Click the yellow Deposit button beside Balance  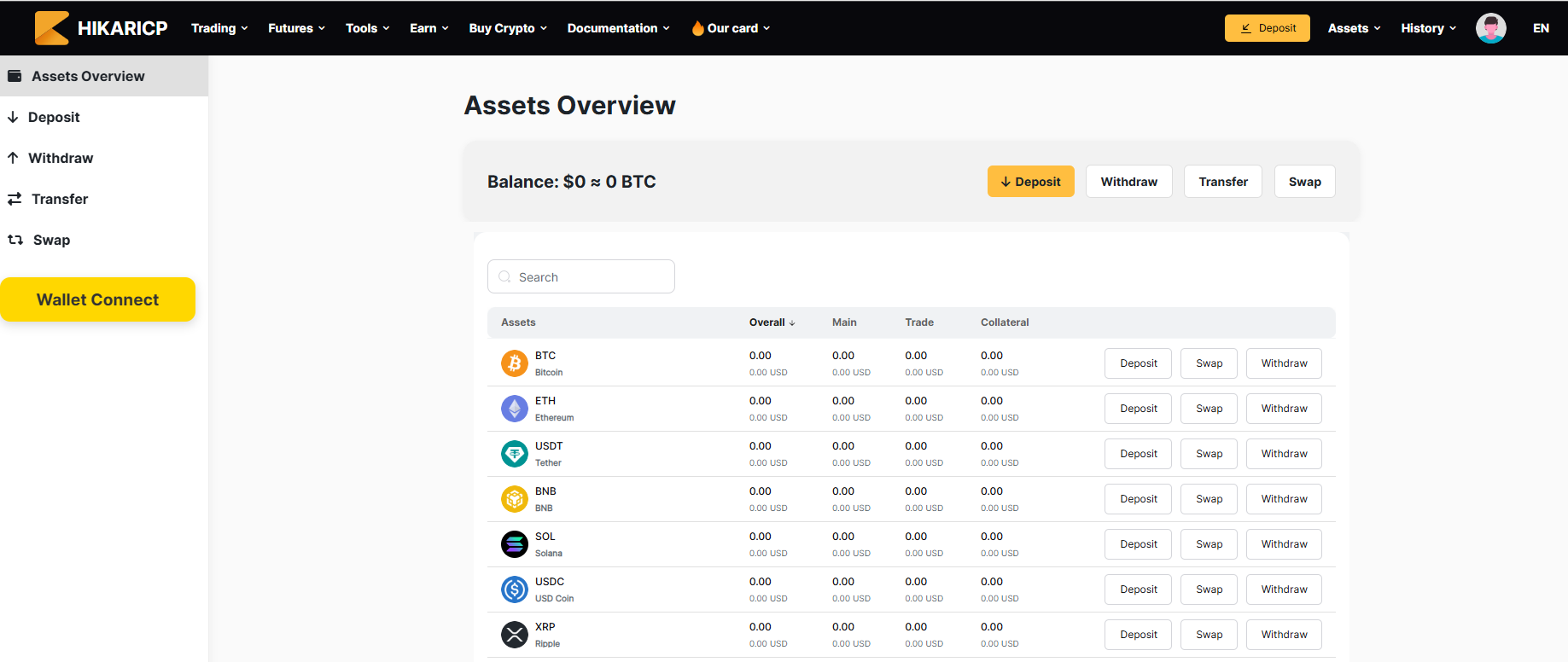point(1031,182)
